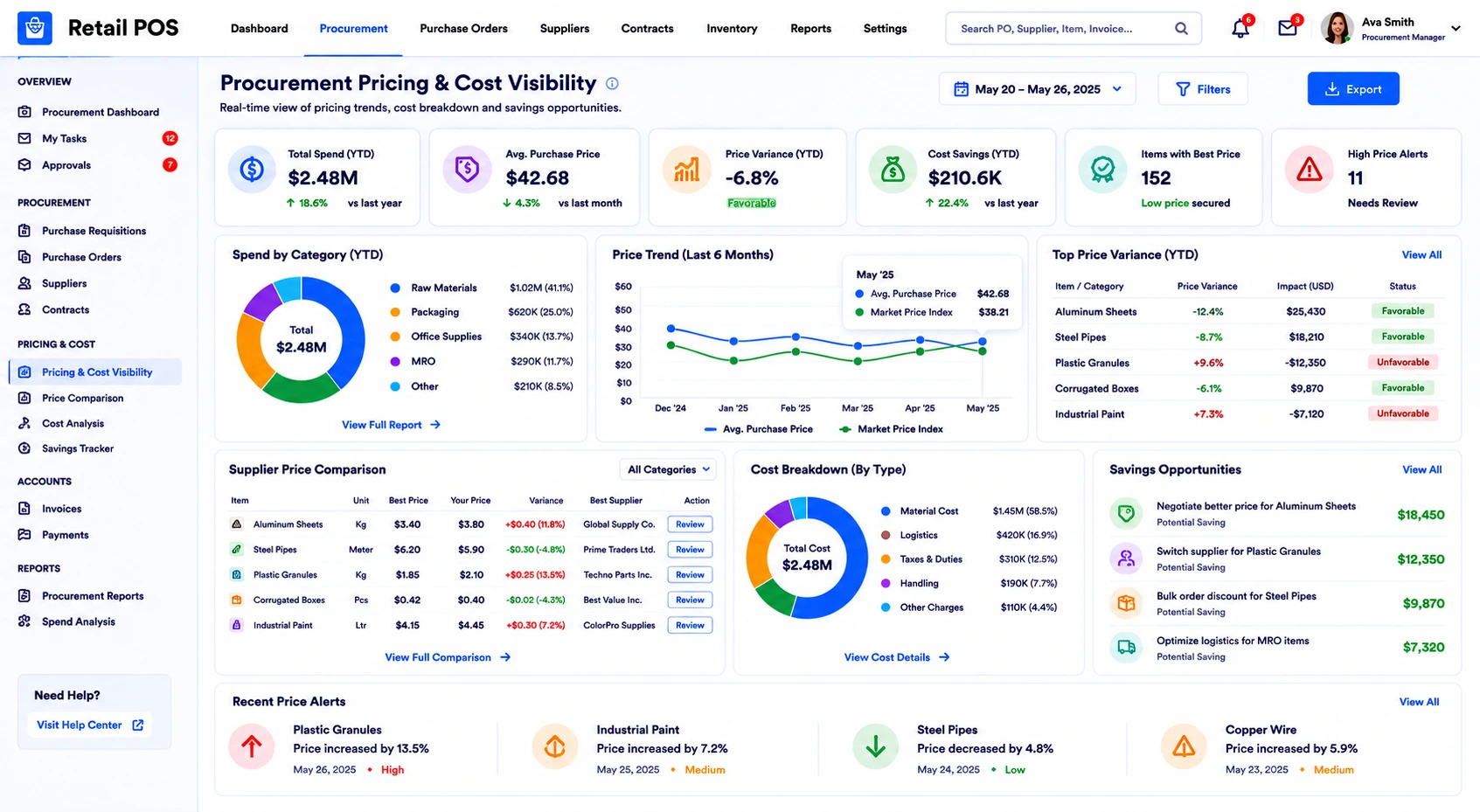This screenshot has width=1480, height=812.
Task: Click the Corrugated Boxes item icon
Action: point(236,600)
